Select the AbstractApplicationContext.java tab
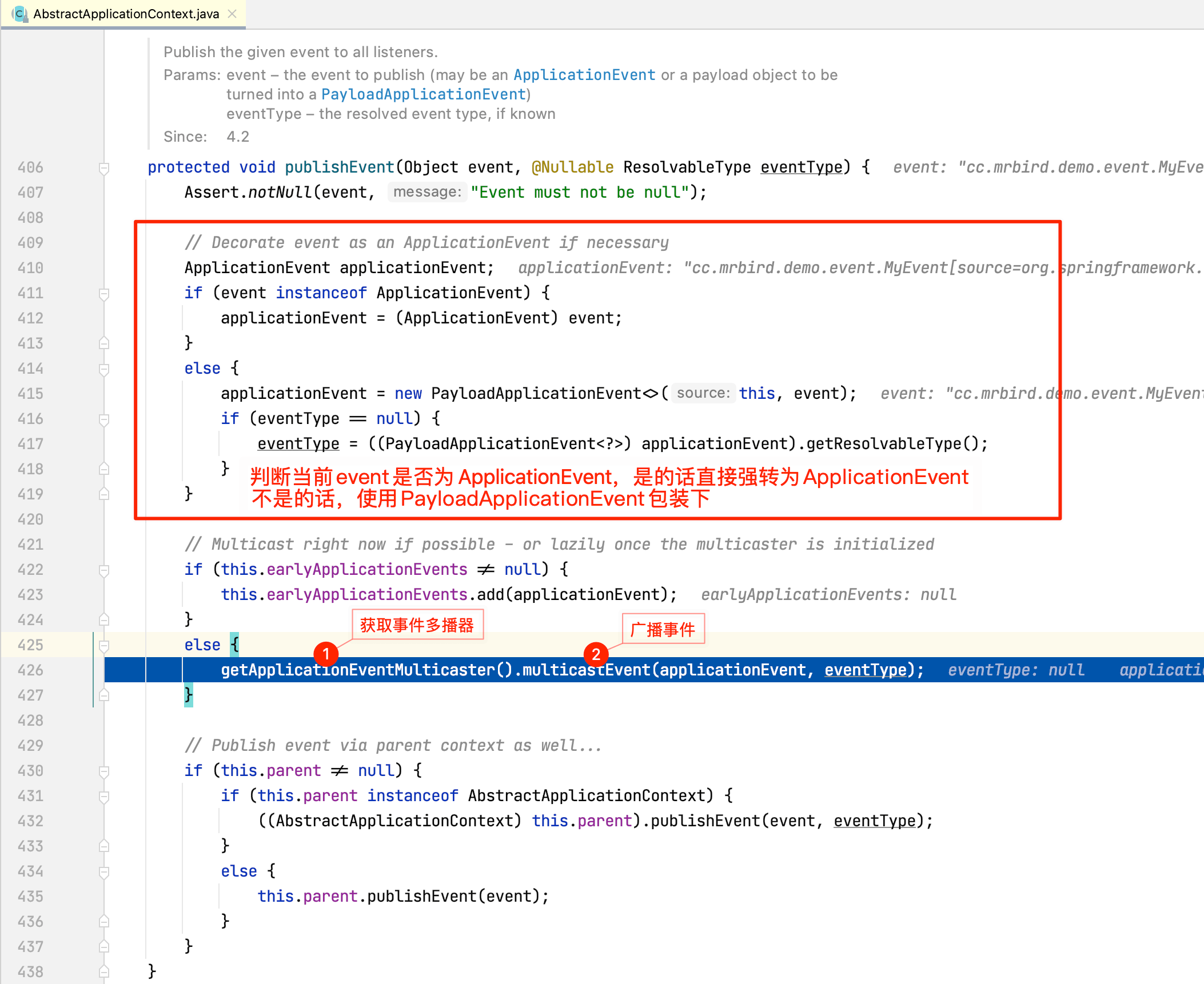This screenshot has height=984, width=1204. coord(126,14)
